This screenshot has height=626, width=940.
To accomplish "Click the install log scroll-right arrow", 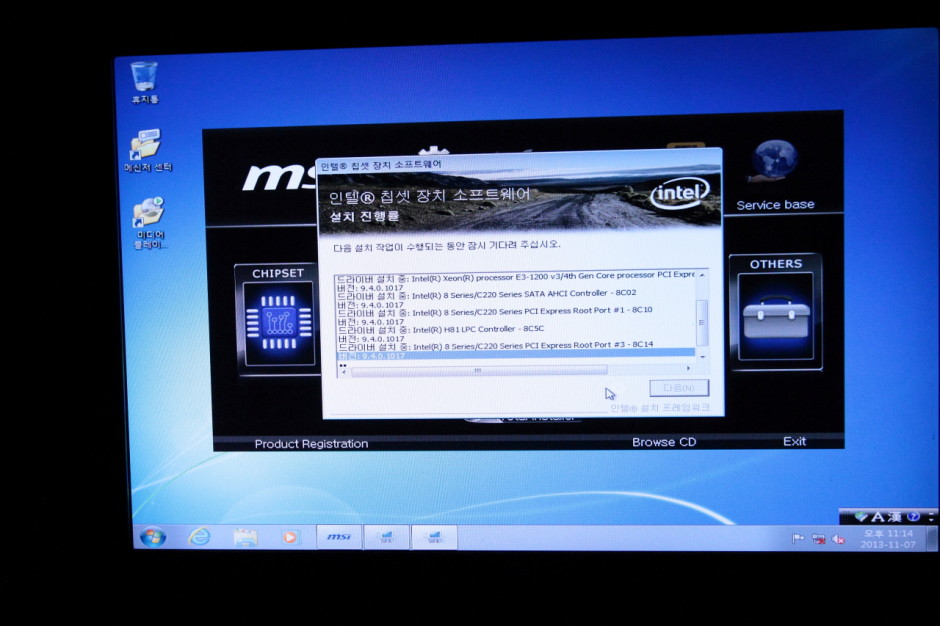I will click(688, 368).
